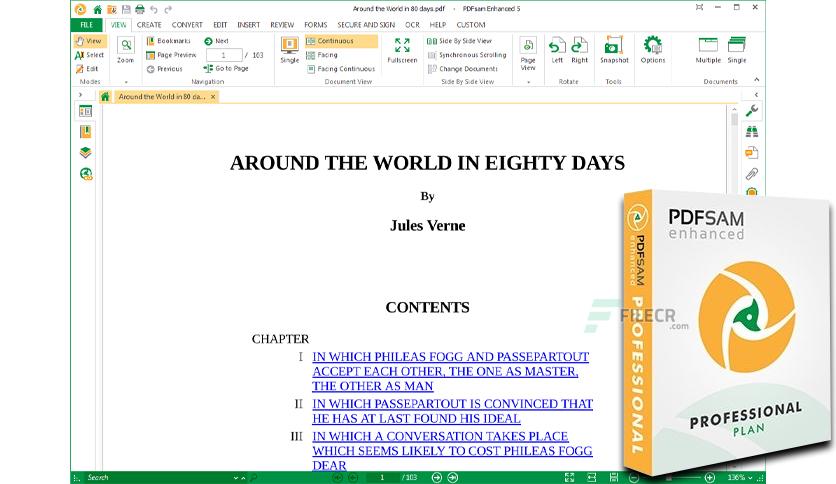Switch to Edit mode in Modes group
The width and height of the screenshot is (836, 484).
pos(87,69)
